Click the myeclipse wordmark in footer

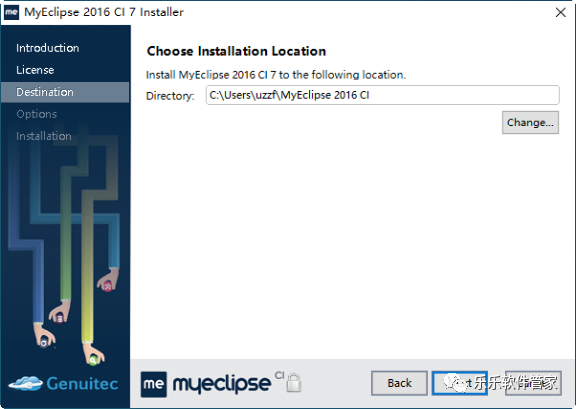click(x=222, y=385)
